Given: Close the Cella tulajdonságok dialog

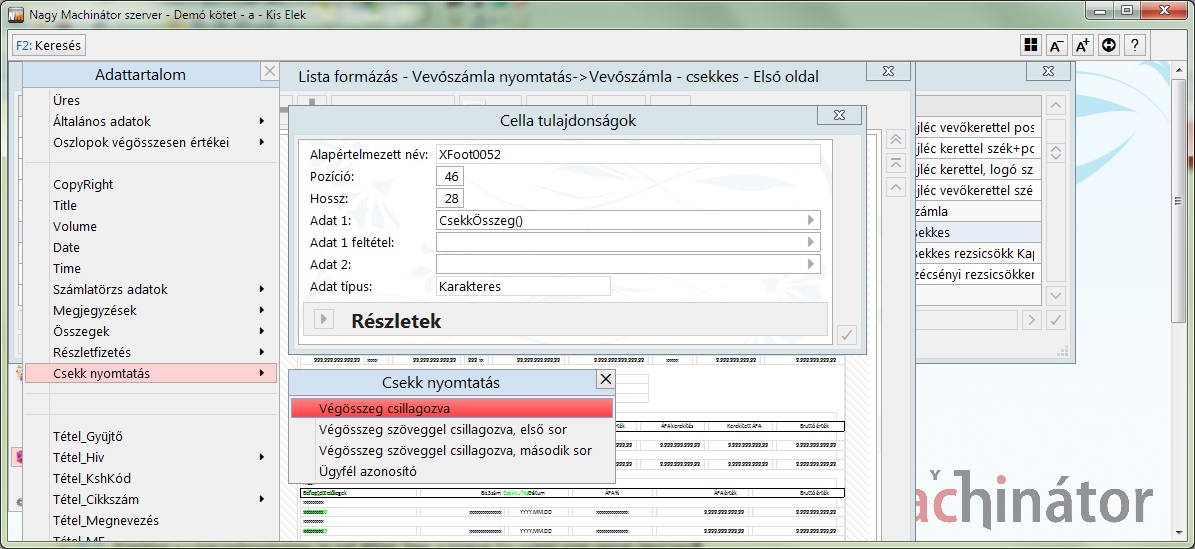Looking at the screenshot, I should click(839, 115).
